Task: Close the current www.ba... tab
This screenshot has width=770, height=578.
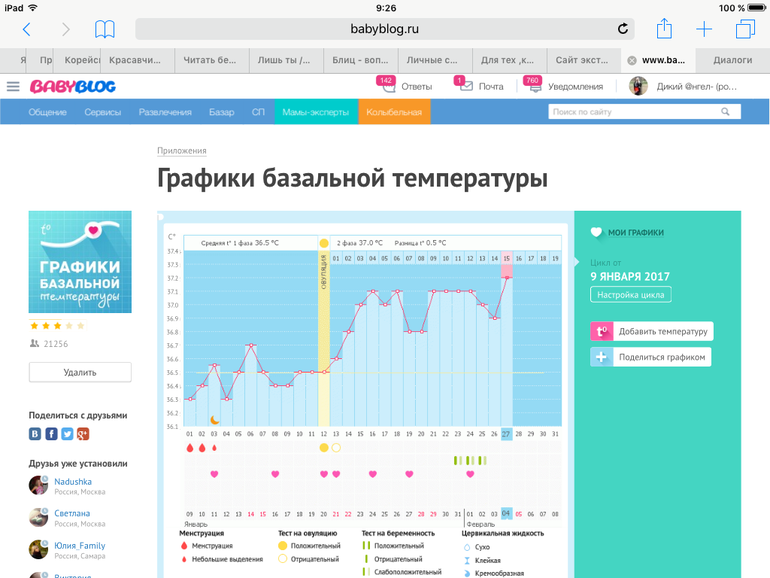Action: [631, 60]
